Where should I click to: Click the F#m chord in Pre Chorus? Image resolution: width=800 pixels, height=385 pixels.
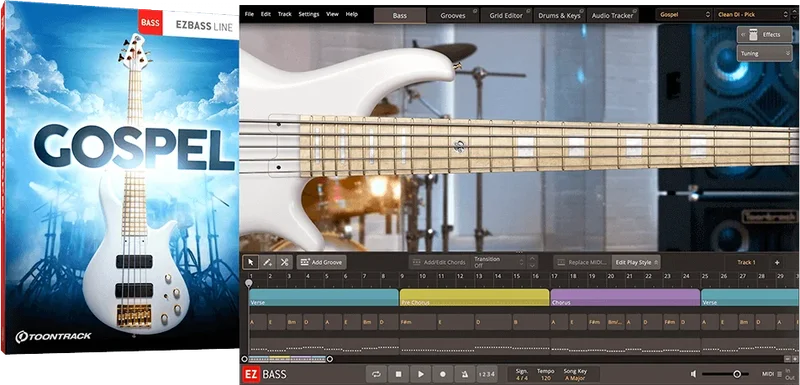click(x=418, y=322)
